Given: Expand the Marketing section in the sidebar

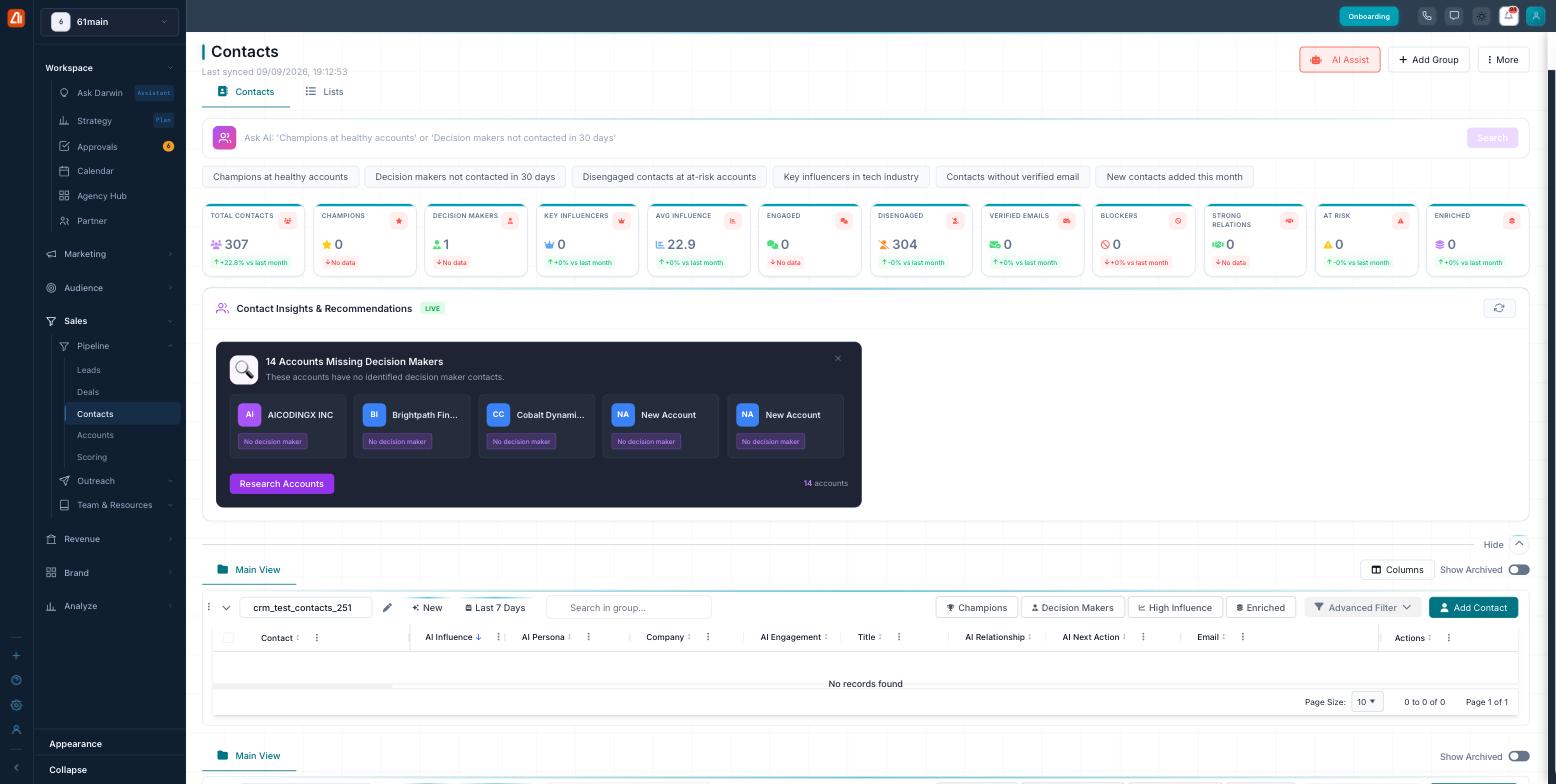Looking at the screenshot, I should pyautogui.click(x=110, y=254).
